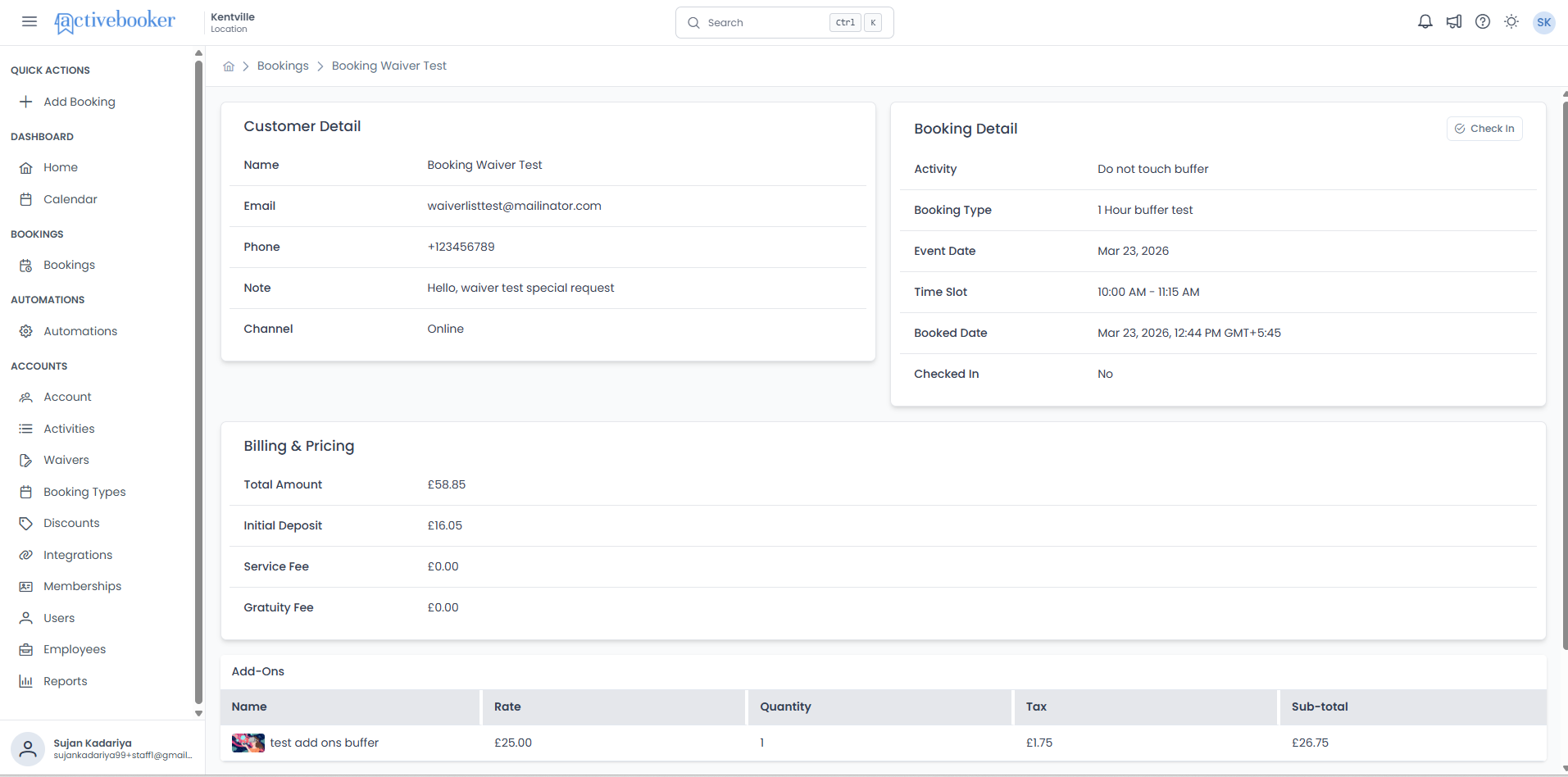Image resolution: width=1568 pixels, height=777 pixels.
Task: Click Sujan Kadariya profile name
Action: tap(93, 743)
